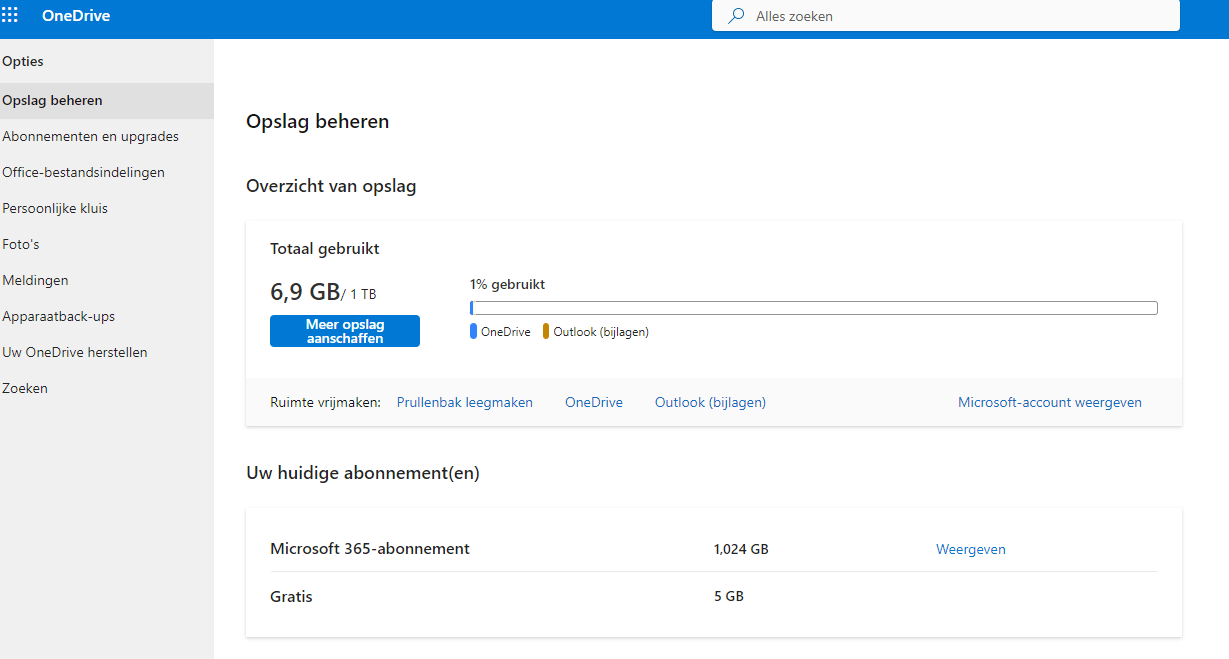Click the search magnifier icon
Image resolution: width=1229 pixels, height=659 pixels.
[x=737, y=16]
